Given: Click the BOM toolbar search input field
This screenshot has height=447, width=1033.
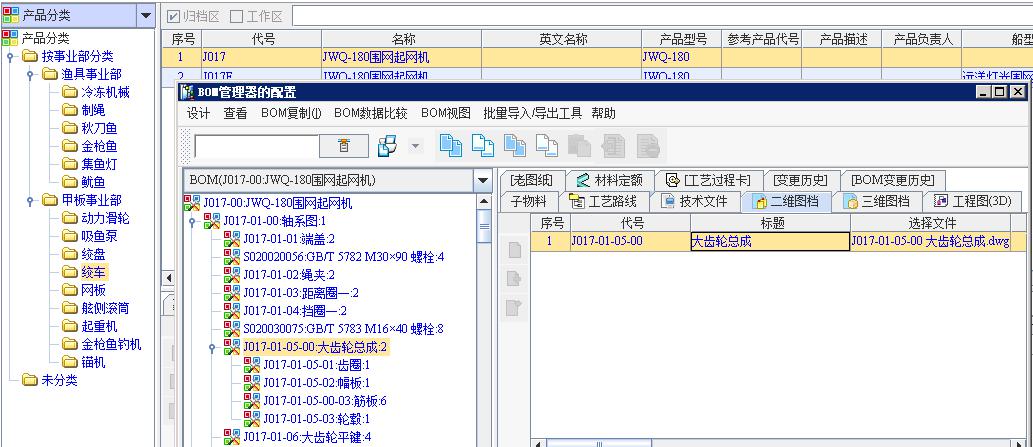Looking at the screenshot, I should click(256, 146).
